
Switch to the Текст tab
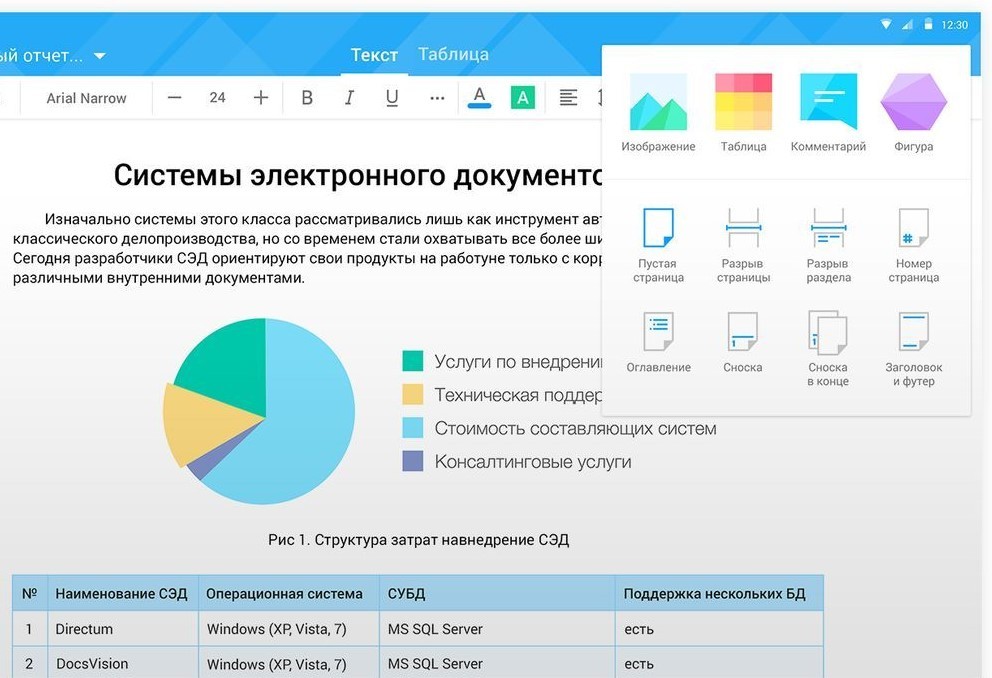click(x=374, y=55)
